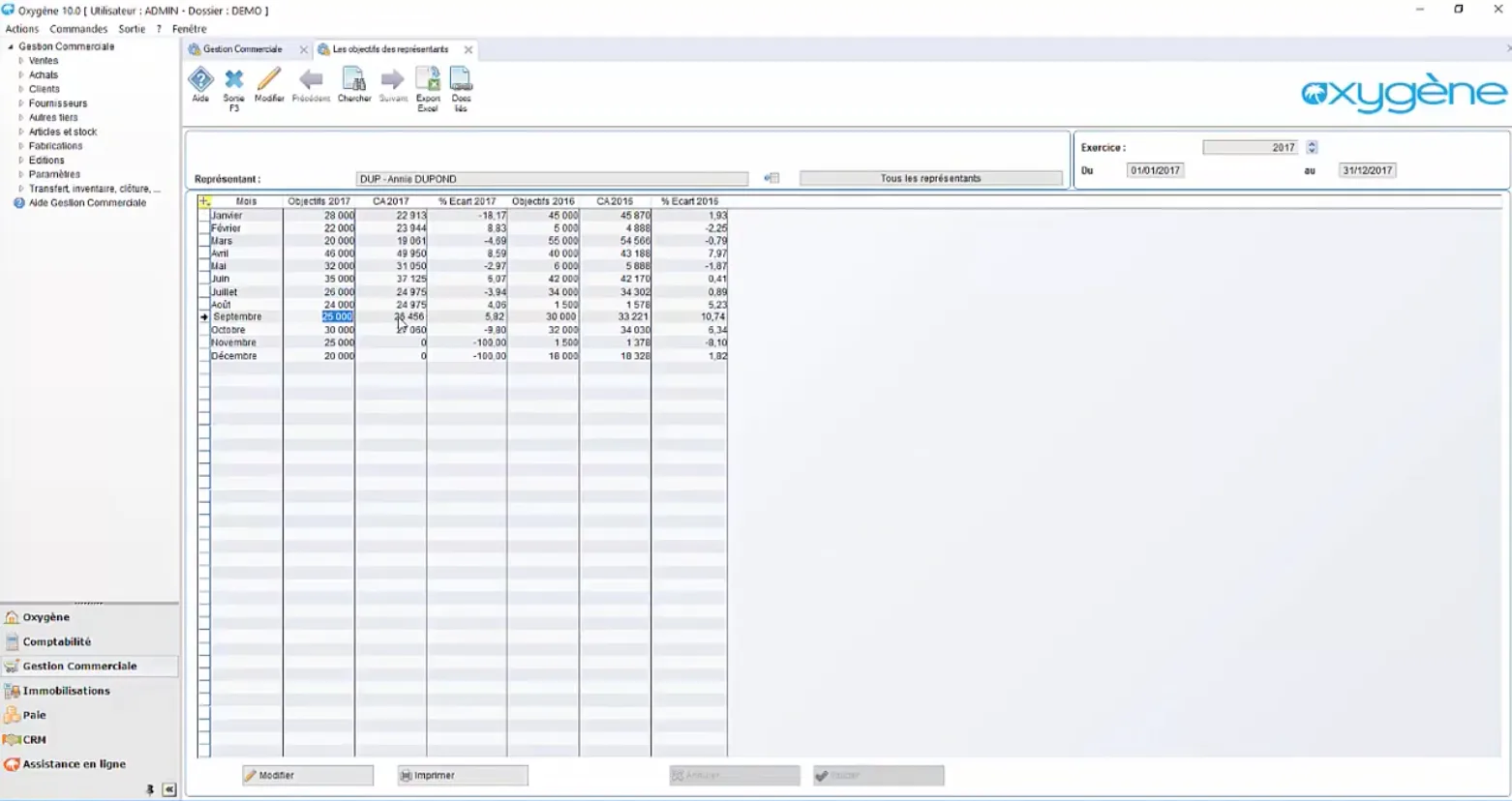Expand the Articles et stock node

tap(21, 132)
